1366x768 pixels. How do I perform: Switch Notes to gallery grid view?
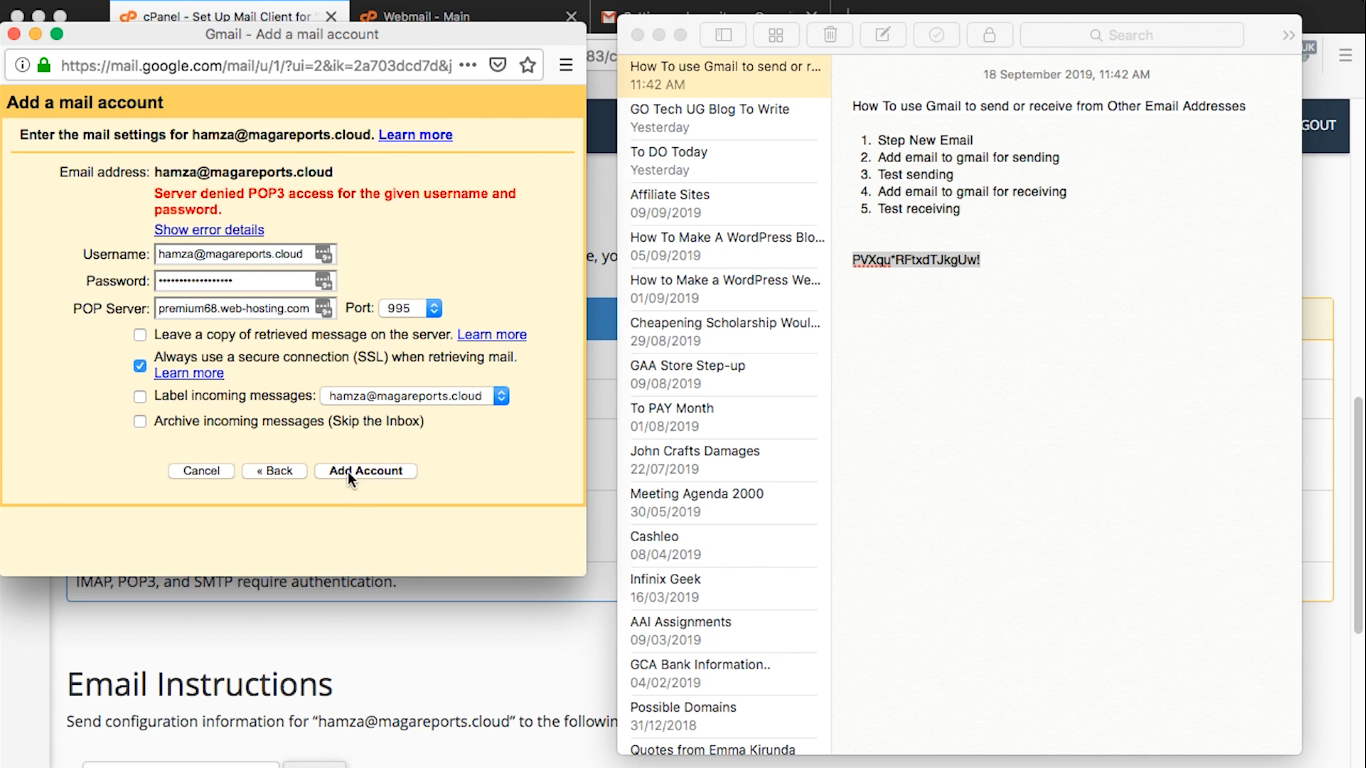[x=776, y=35]
